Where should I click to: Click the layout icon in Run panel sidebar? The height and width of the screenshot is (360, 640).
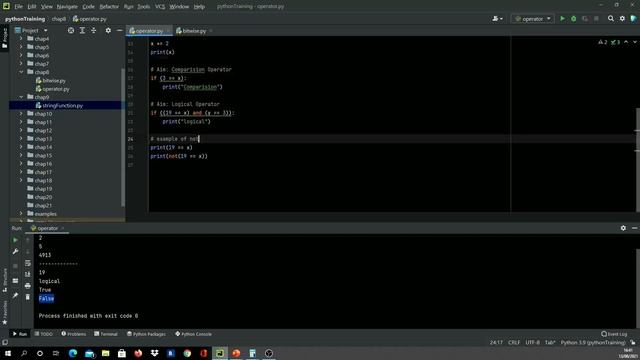coord(15,281)
